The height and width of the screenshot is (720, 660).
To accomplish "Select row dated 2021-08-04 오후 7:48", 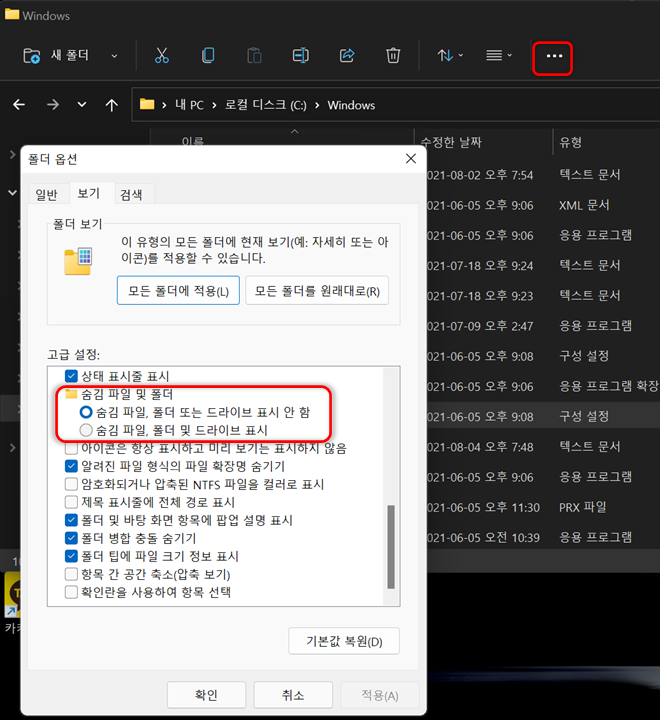I will [x=543, y=447].
